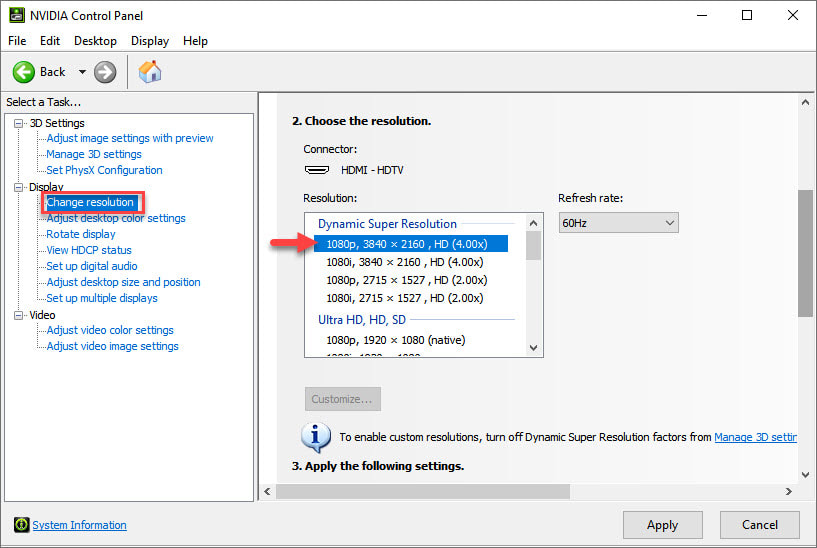Viewport: 817px width, 548px height.
Task: Click the Cancel button
Action: [x=760, y=525]
